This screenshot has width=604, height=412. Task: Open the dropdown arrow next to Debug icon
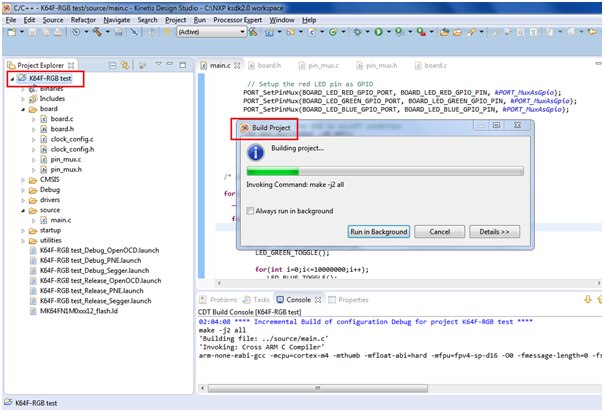pyautogui.click(x=367, y=32)
